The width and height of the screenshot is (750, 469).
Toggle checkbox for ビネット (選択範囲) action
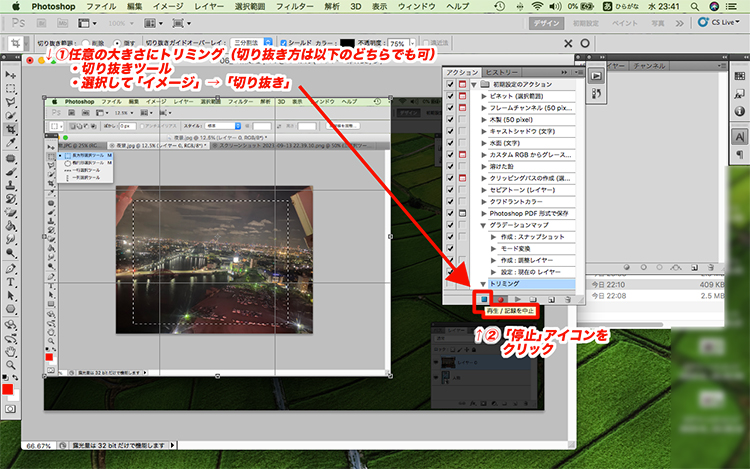click(x=450, y=96)
